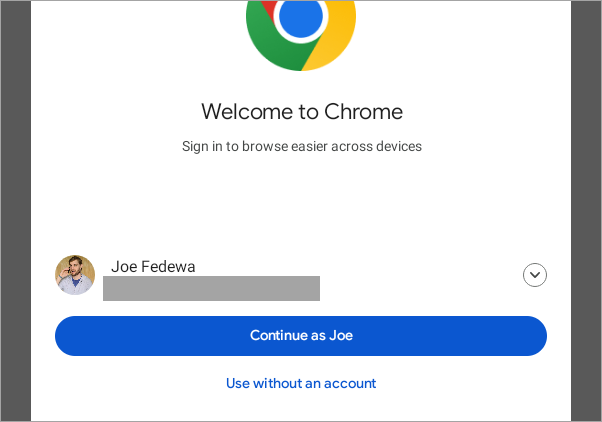
Task: Choose Use without an account
Action: coord(301,383)
